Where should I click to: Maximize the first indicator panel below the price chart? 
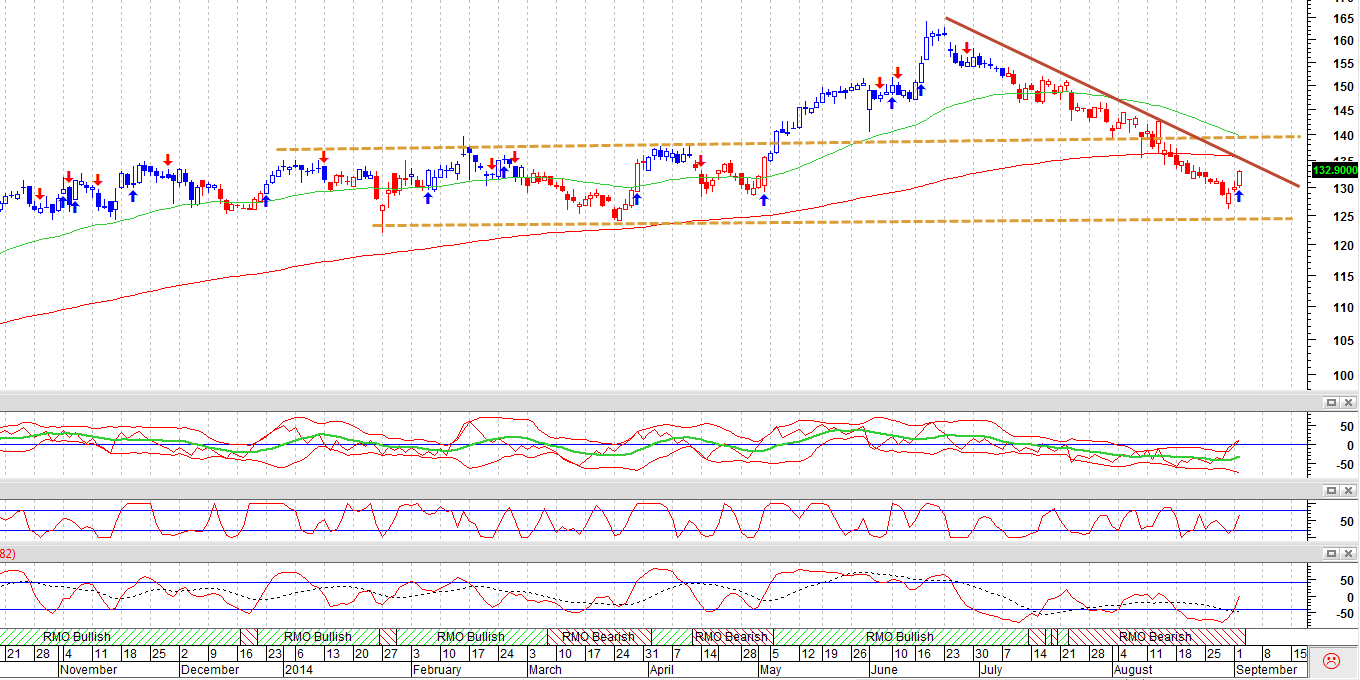point(1331,402)
